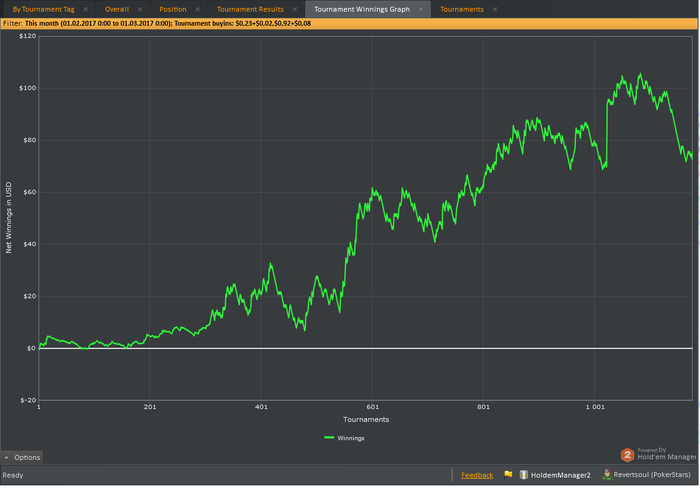
Task: Click the Revertsoul player avatar icon
Action: [x=607, y=475]
